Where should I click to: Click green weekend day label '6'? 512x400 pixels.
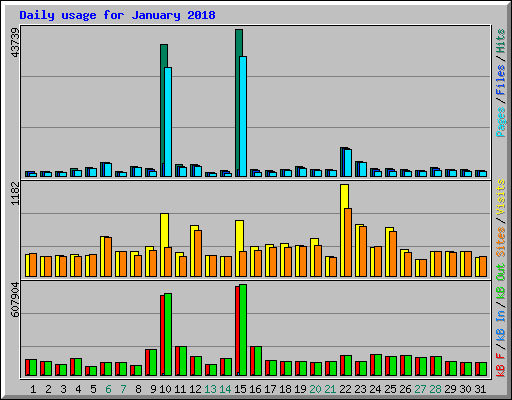tap(108, 389)
